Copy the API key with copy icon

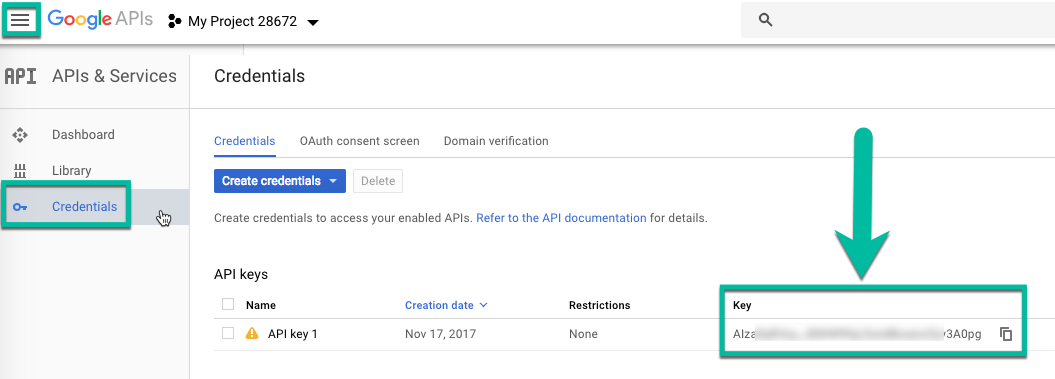[1006, 334]
